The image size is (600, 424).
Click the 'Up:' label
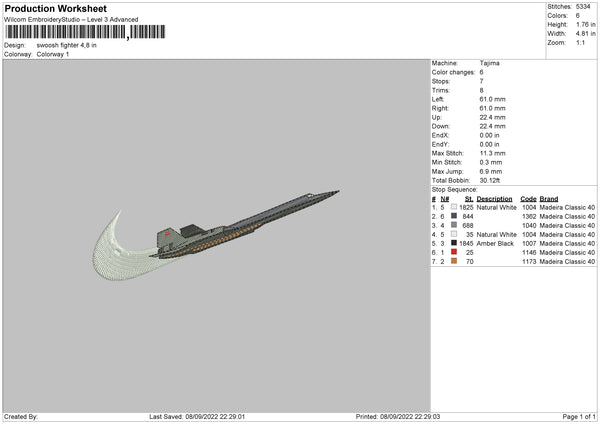437,117
